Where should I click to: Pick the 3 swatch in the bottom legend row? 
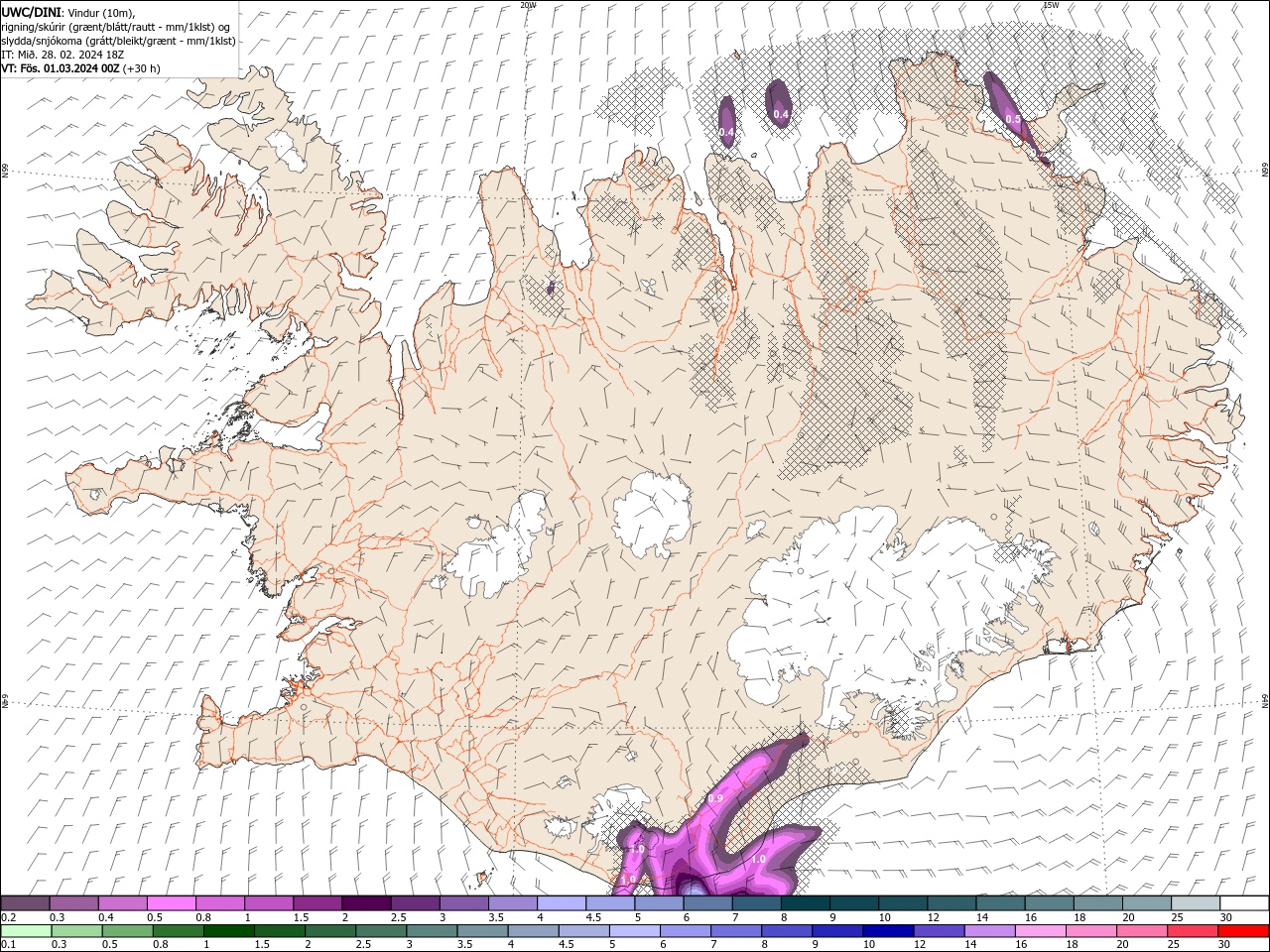[432, 931]
